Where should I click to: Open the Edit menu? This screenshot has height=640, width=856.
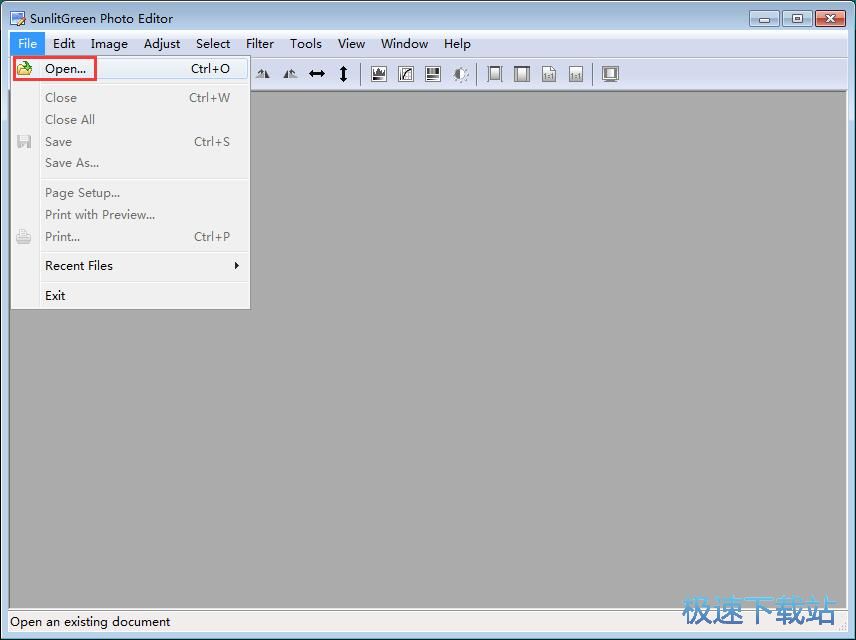point(64,44)
